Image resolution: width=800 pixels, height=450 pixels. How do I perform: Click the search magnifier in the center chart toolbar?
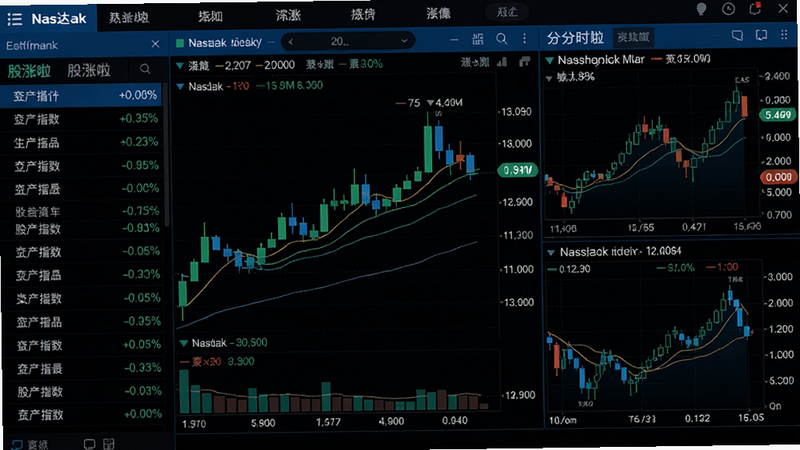(x=502, y=39)
